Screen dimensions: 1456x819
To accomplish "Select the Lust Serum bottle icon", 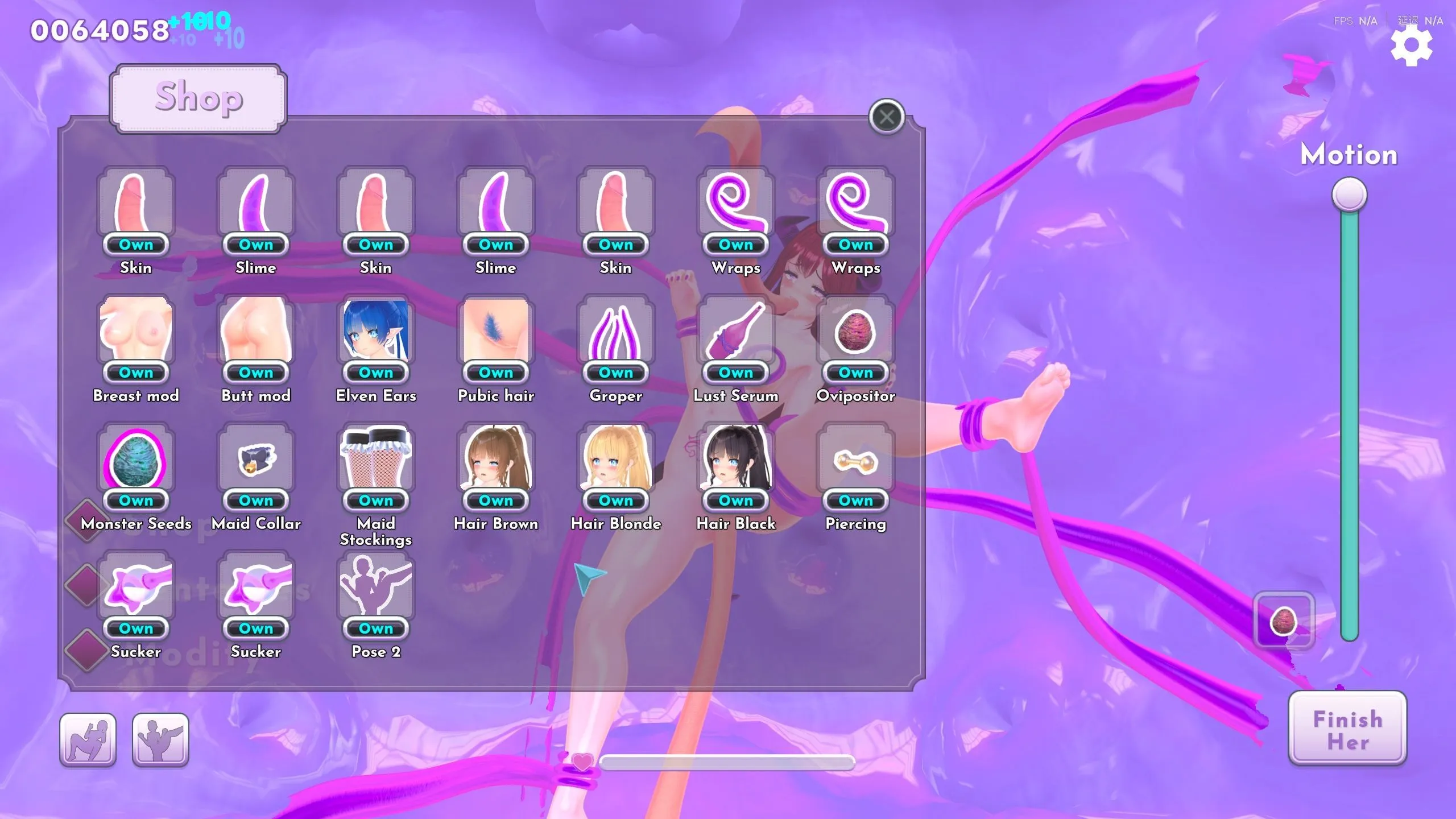I will pos(736,329).
